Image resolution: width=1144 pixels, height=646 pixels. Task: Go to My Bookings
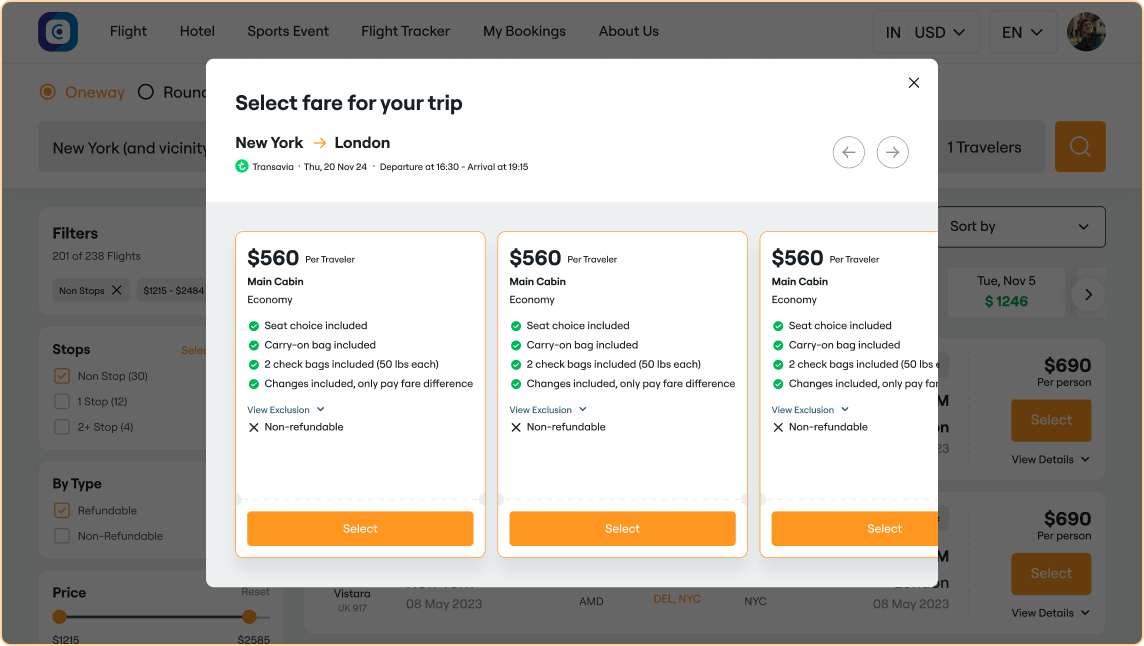[x=524, y=31]
